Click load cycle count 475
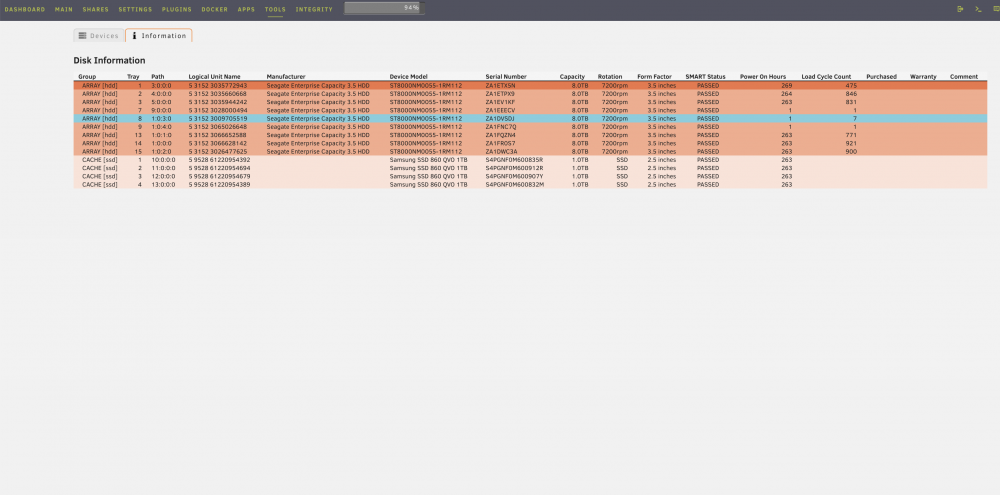The image size is (1000, 495). click(x=851, y=85)
